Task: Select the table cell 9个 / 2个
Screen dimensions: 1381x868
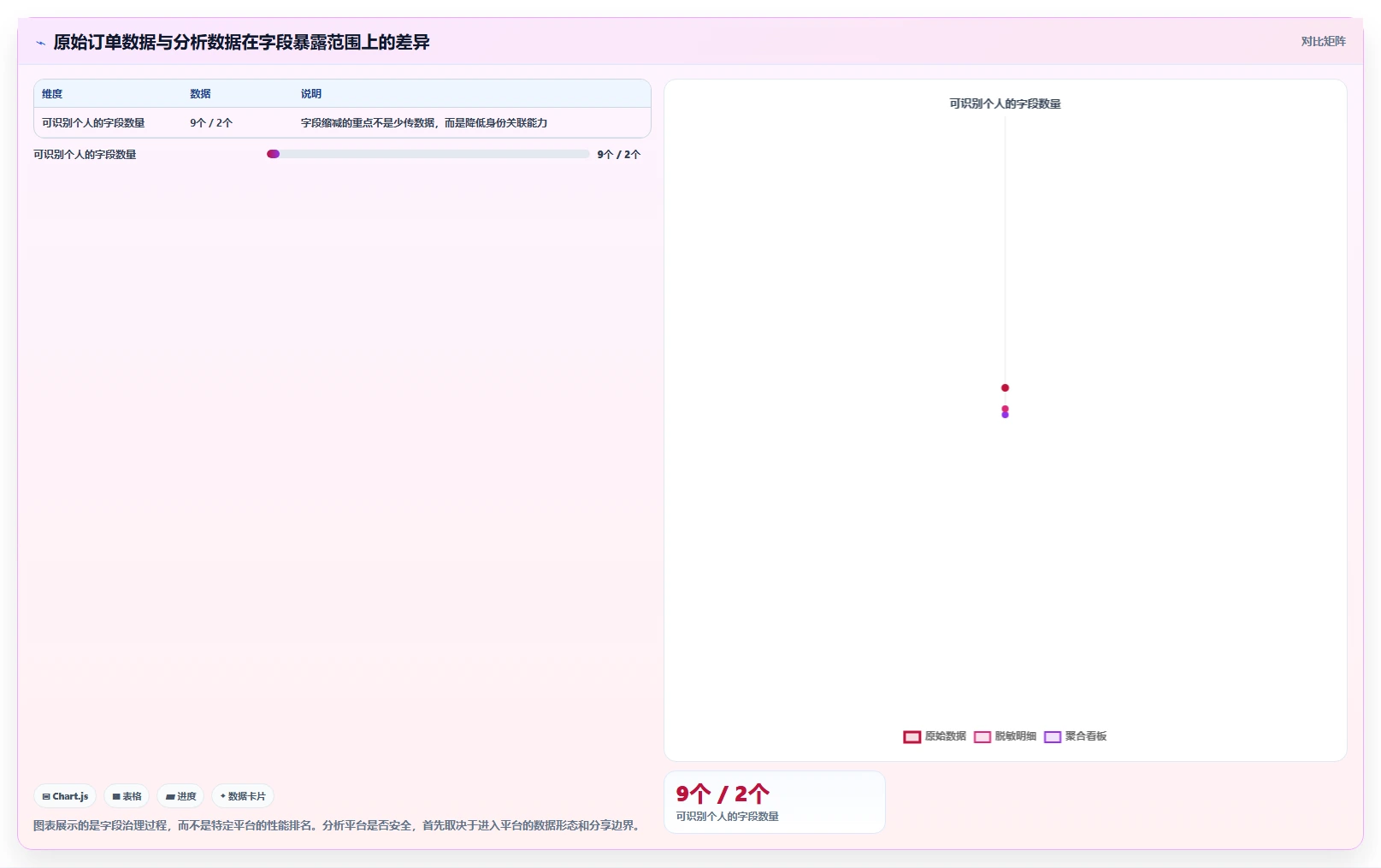Action: point(211,123)
